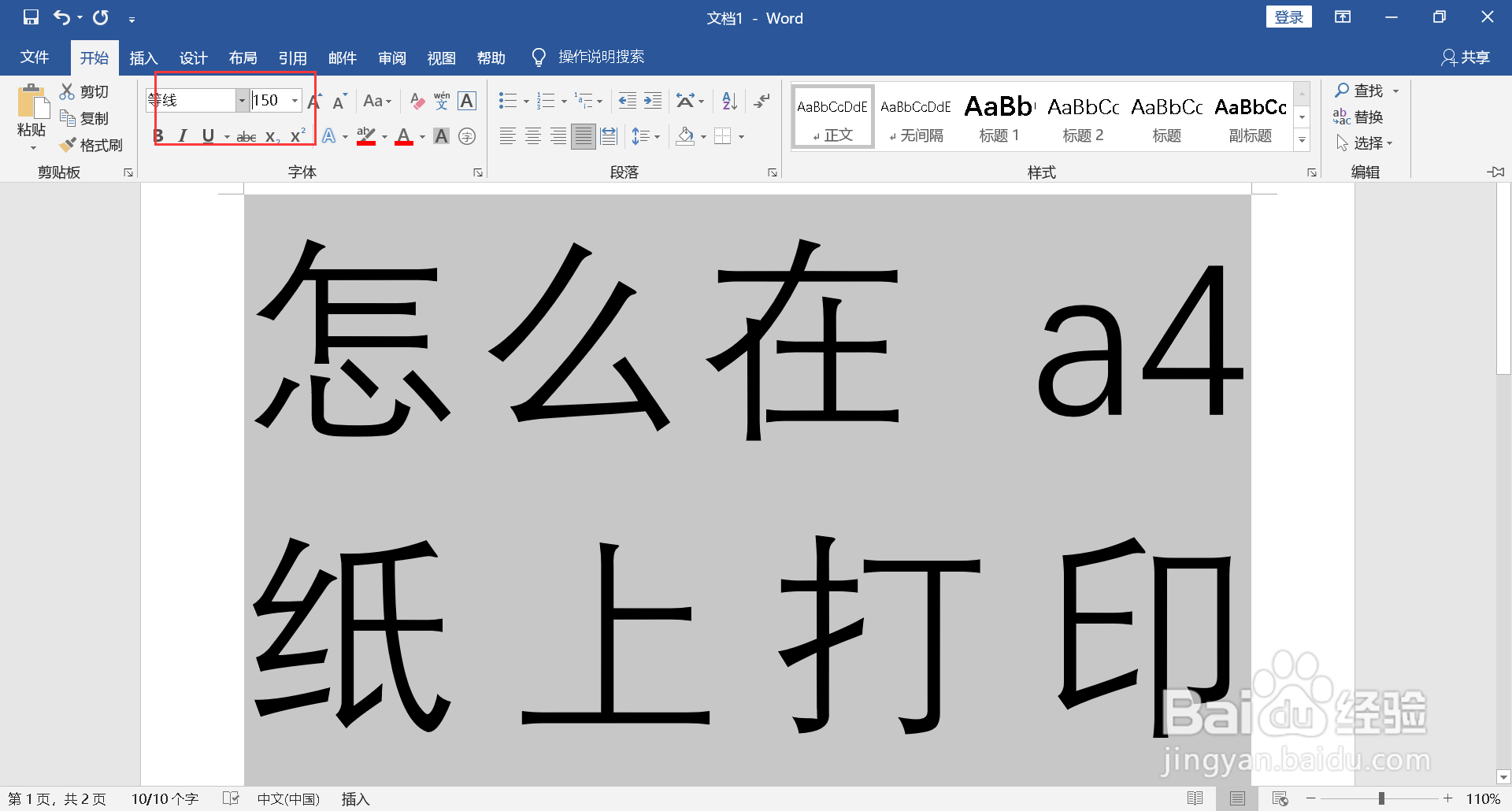Cut selection with the scissors icon

coord(84,91)
